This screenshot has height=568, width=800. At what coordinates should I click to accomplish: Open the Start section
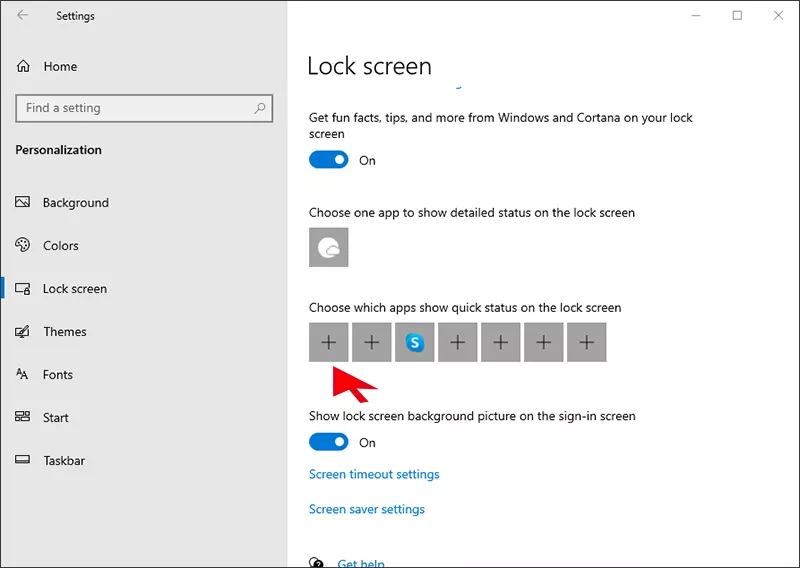[42, 417]
